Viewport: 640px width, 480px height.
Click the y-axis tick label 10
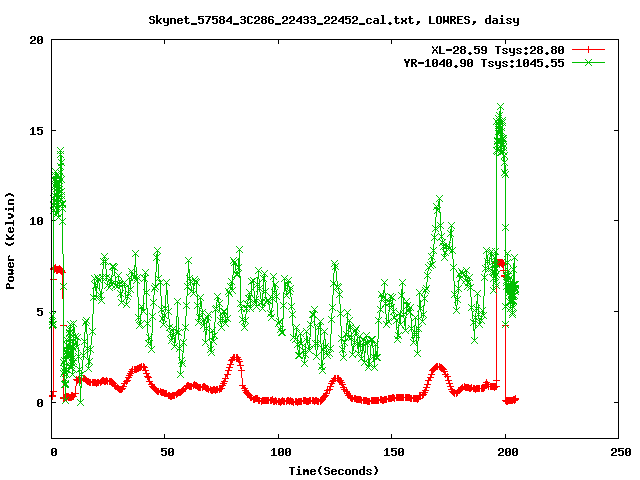click(36, 221)
